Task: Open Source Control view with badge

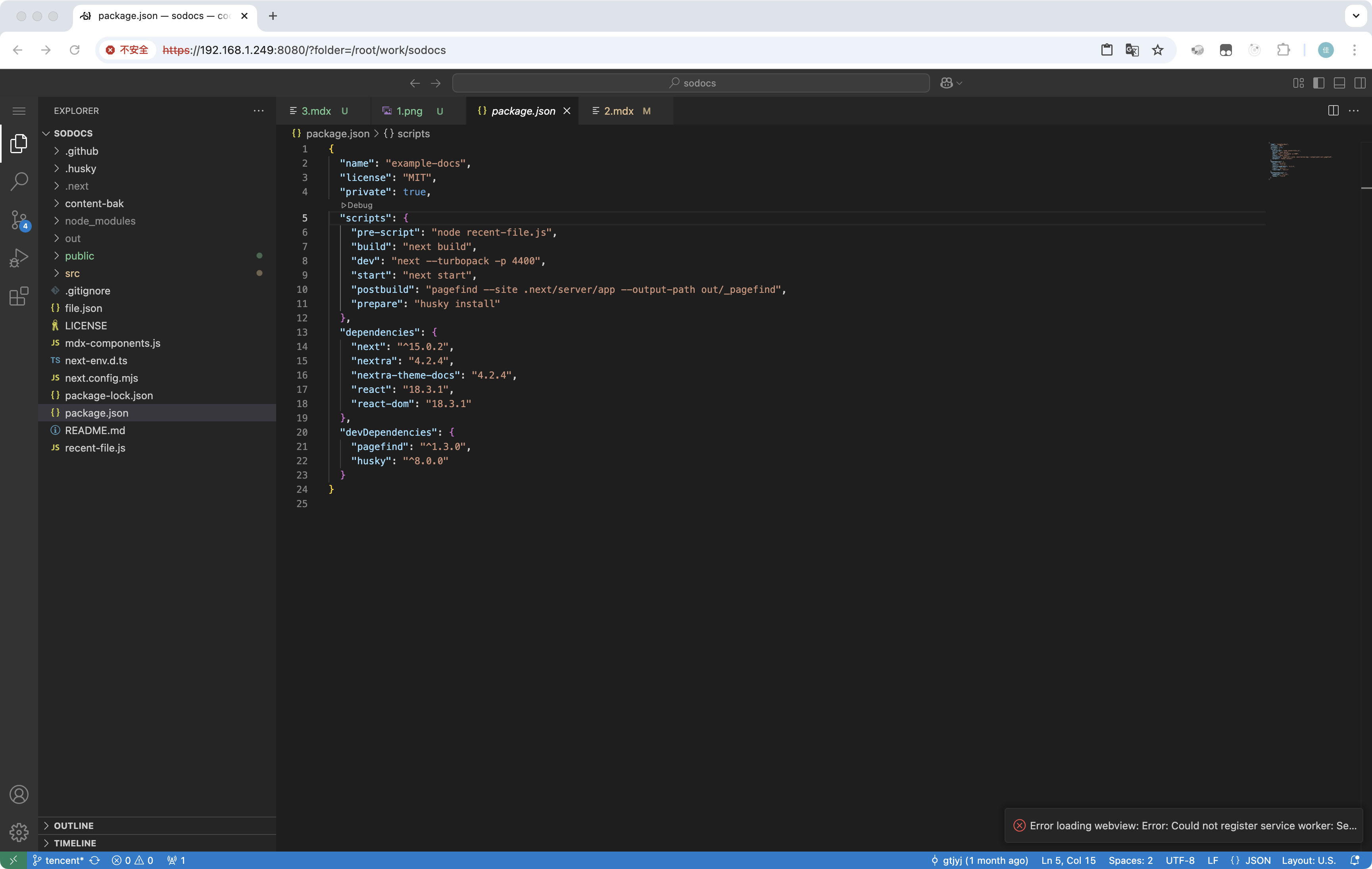Action: coord(19,220)
